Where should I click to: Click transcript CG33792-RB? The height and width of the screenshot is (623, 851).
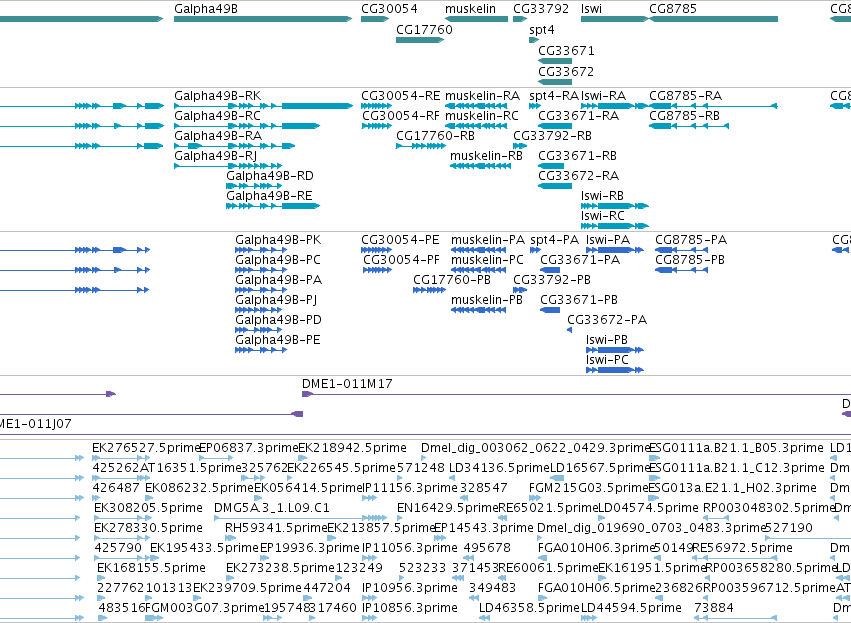(x=552, y=136)
